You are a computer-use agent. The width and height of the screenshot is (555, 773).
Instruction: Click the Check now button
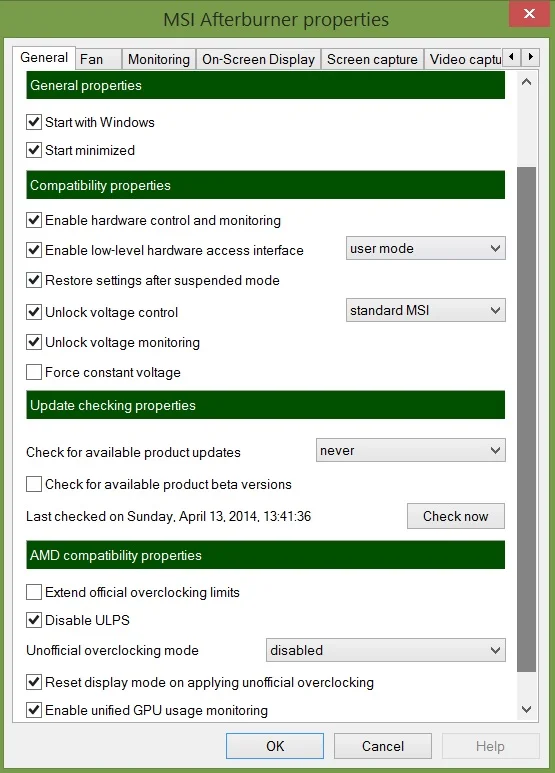click(455, 516)
